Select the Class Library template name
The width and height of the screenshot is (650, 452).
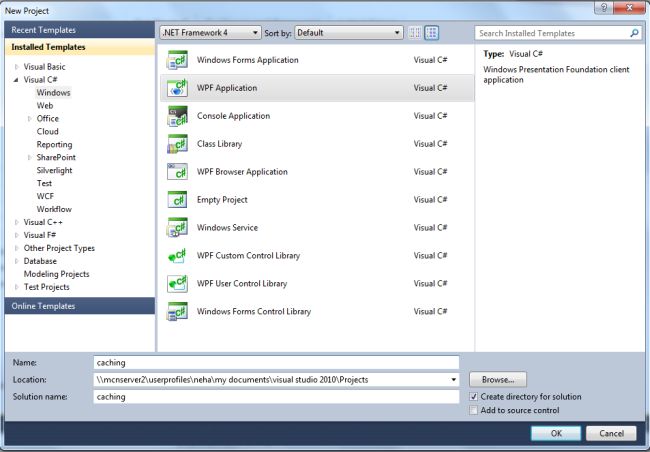click(x=219, y=144)
